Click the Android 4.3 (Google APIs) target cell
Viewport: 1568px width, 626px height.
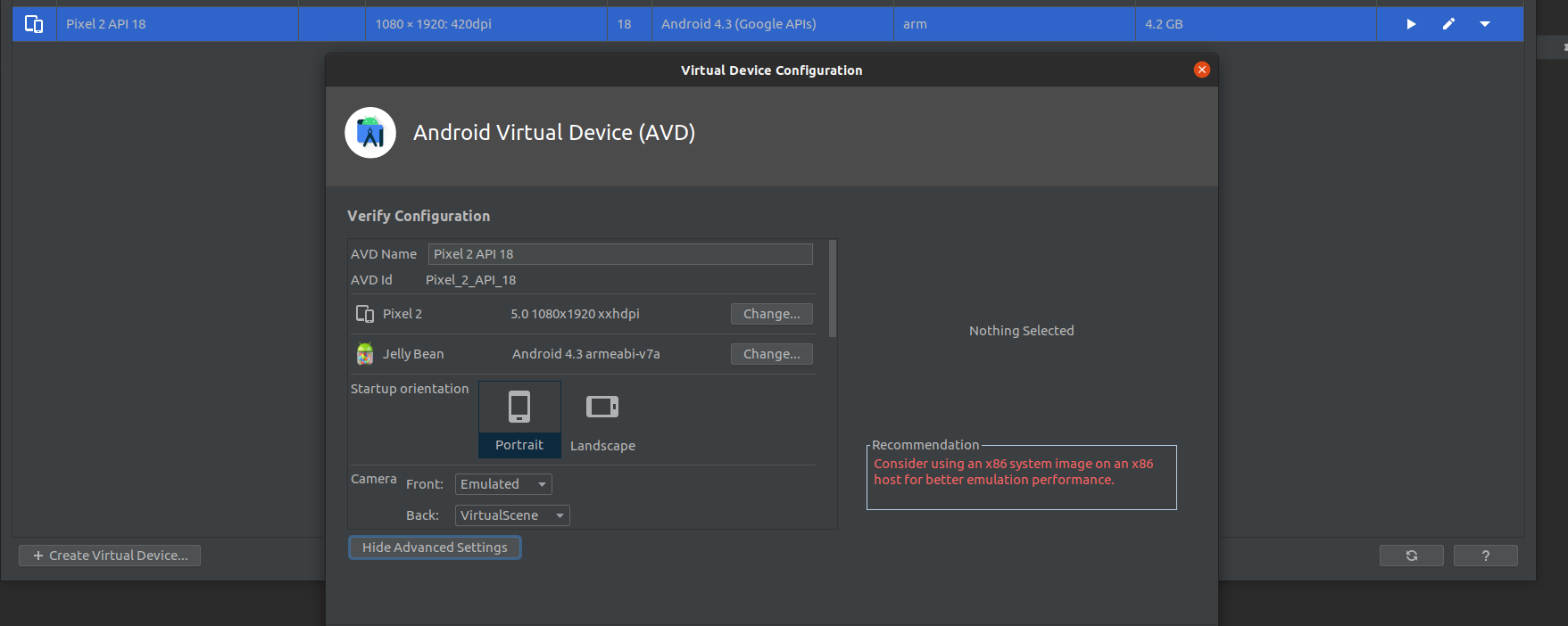773,24
